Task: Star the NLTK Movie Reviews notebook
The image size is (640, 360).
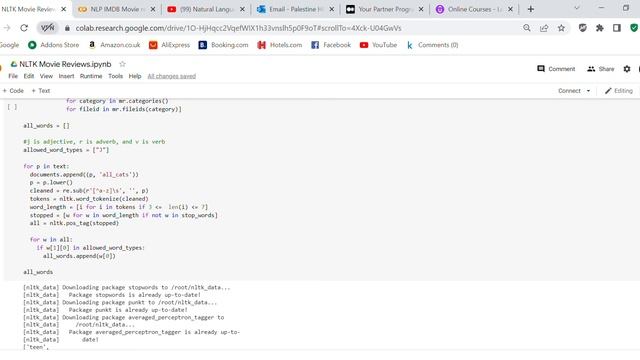Action: [x=122, y=64]
